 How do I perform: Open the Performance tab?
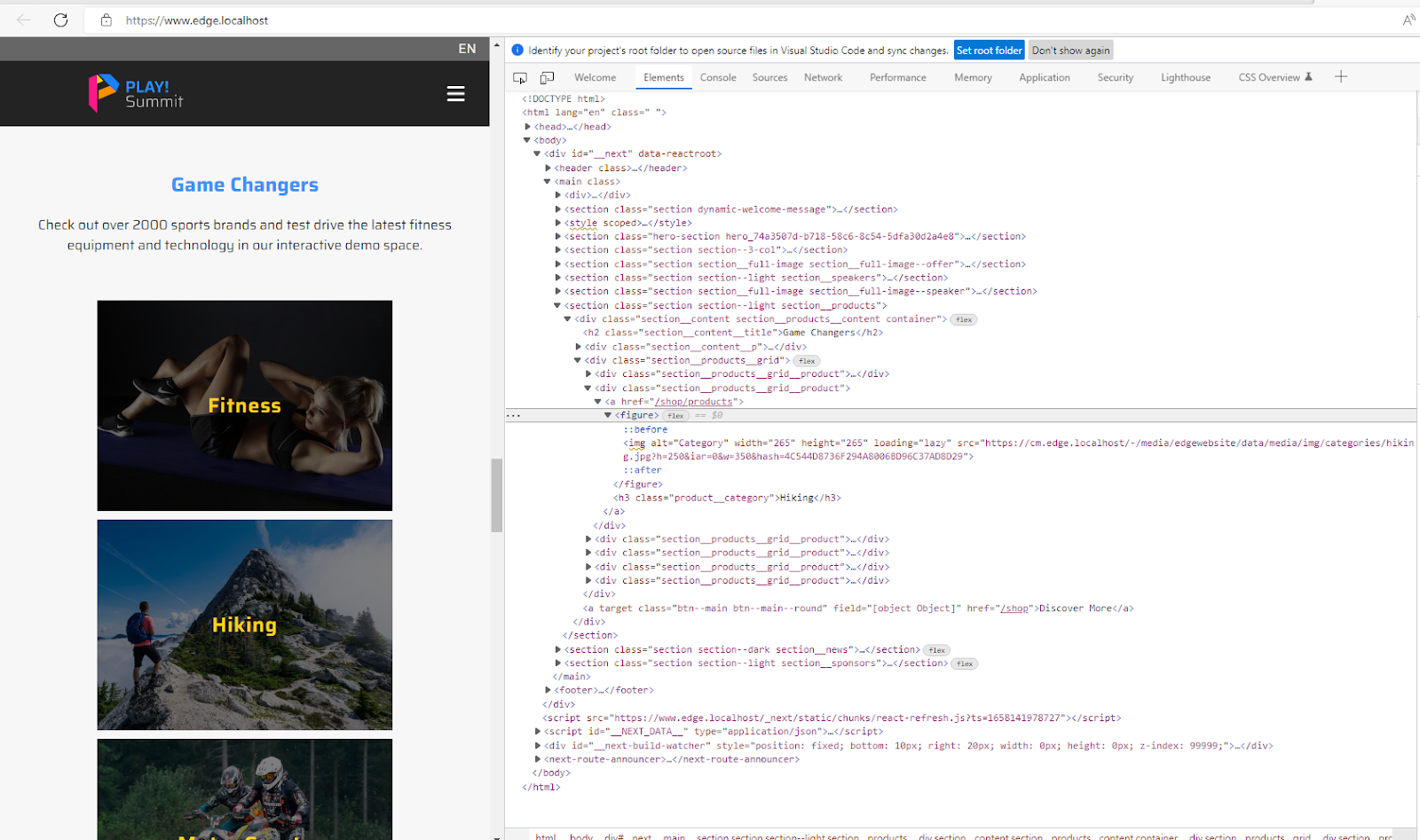(897, 78)
